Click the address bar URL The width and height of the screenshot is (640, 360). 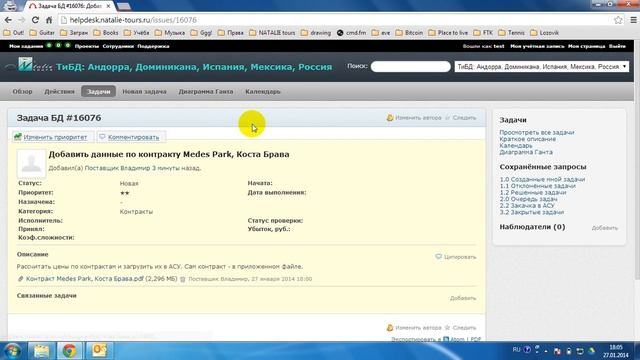click(x=133, y=20)
